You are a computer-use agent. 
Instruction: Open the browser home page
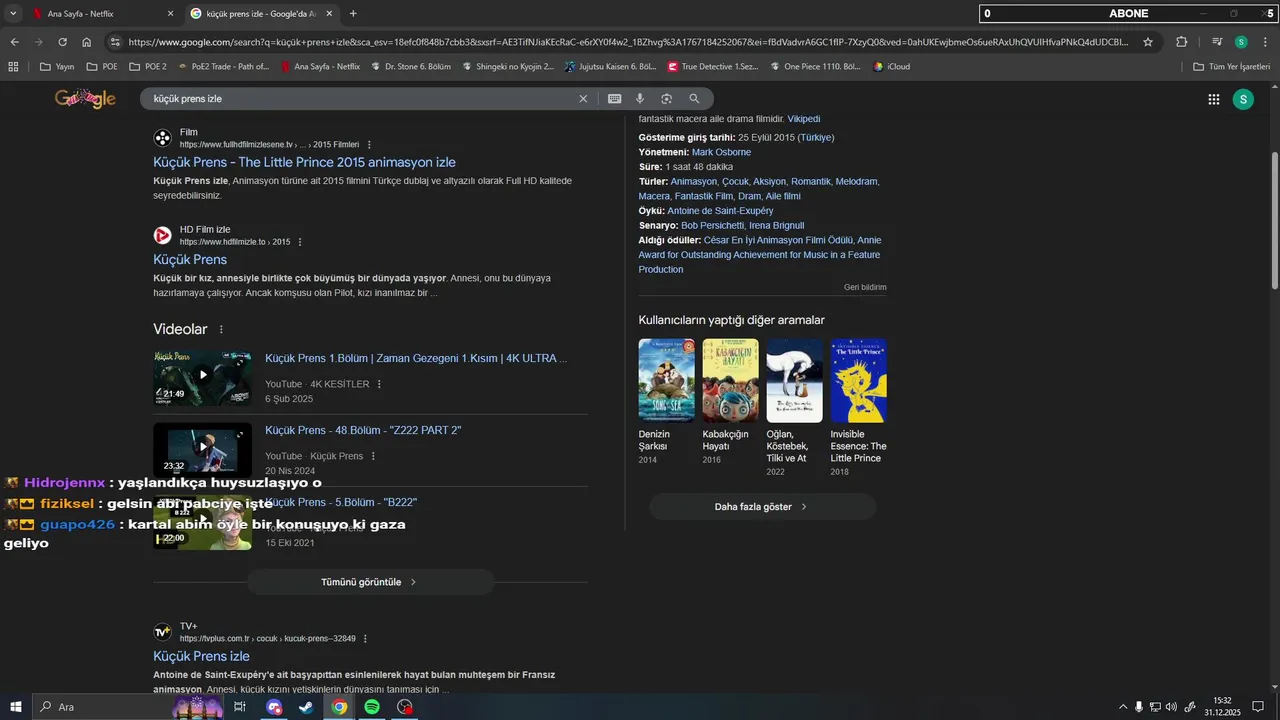(x=86, y=42)
